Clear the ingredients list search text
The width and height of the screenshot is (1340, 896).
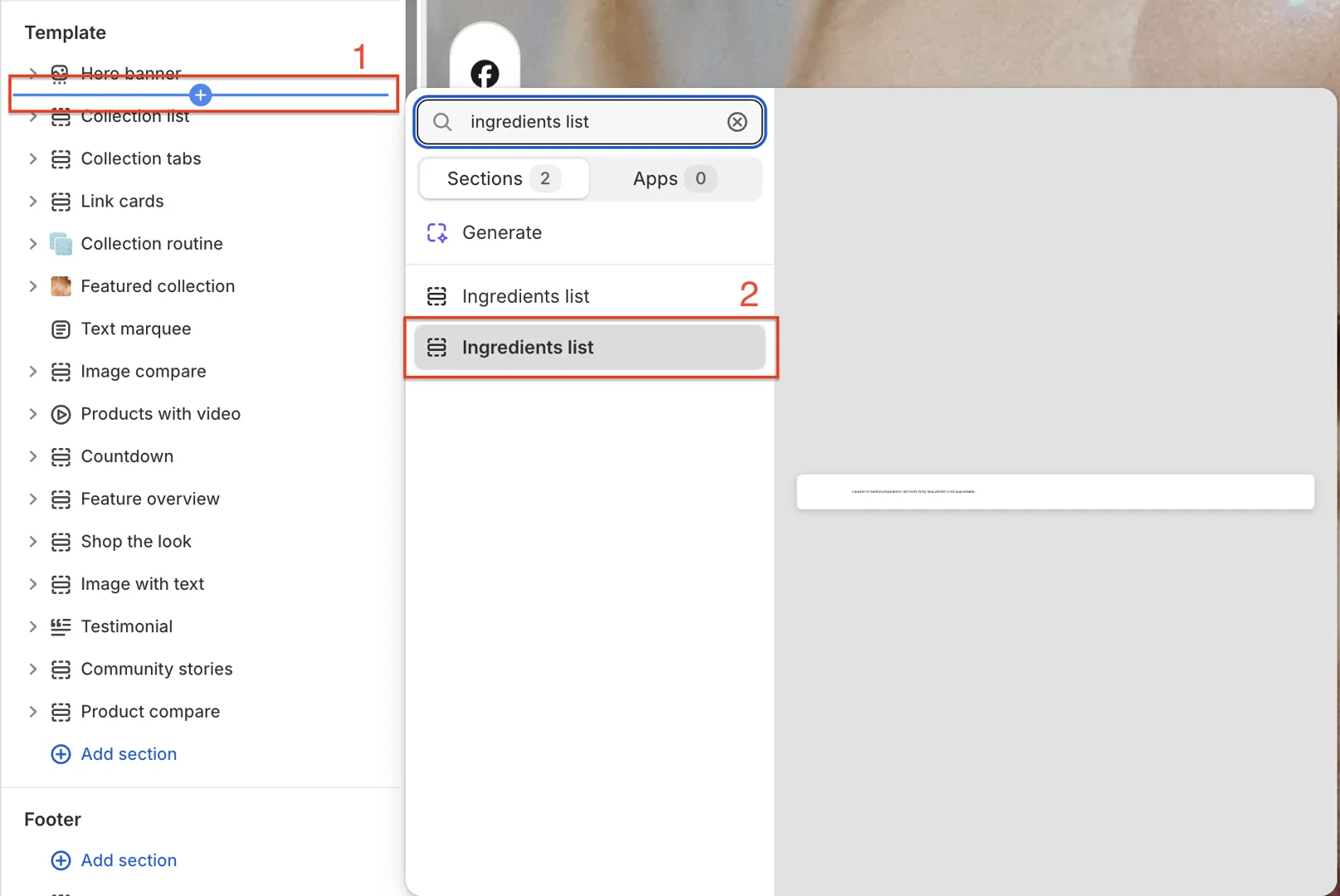click(737, 121)
